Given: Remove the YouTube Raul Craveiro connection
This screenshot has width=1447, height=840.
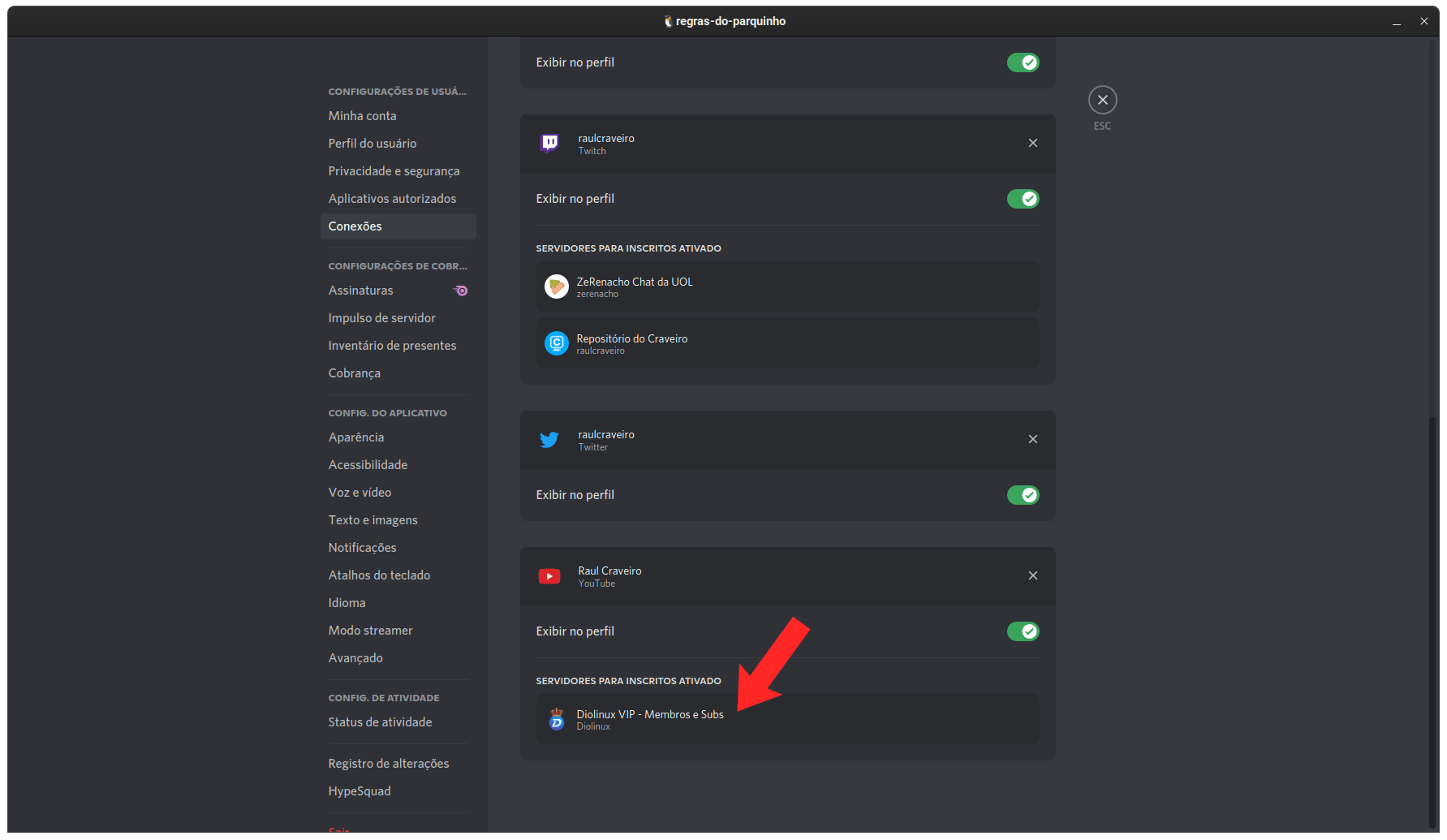Looking at the screenshot, I should coord(1033,575).
